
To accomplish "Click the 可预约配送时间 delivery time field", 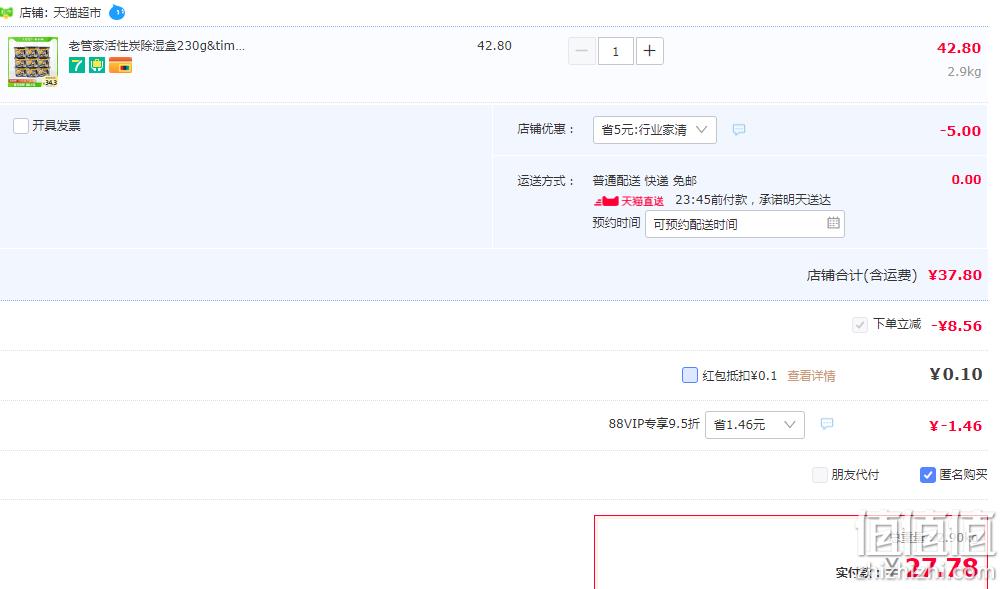I will pyautogui.click(x=745, y=224).
